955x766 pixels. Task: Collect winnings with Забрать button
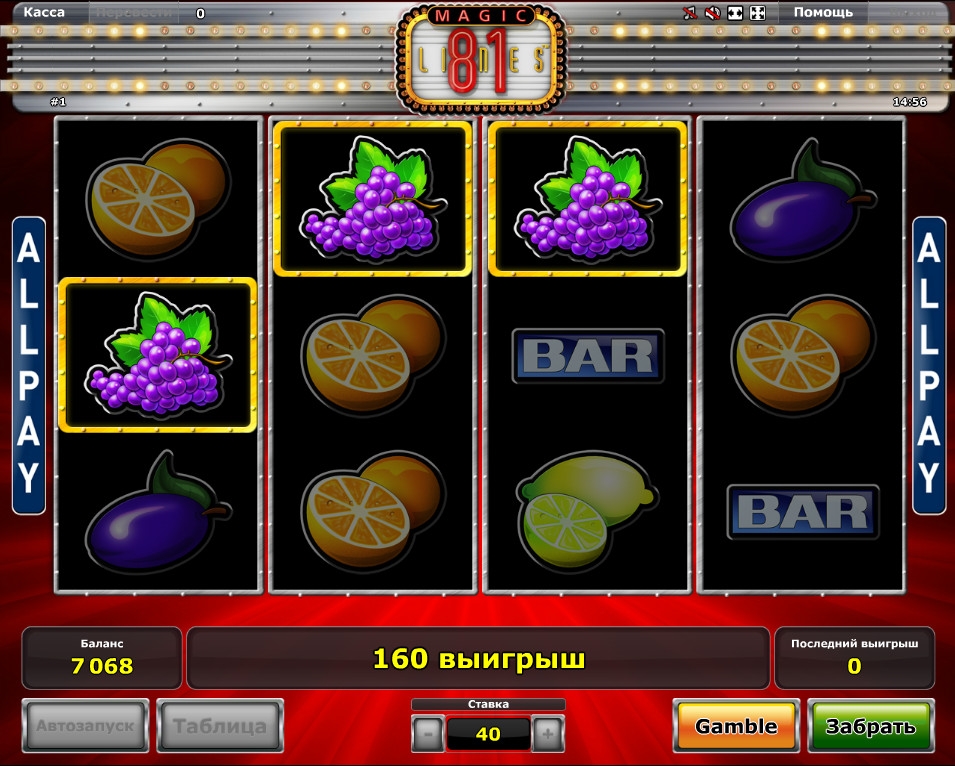click(870, 726)
